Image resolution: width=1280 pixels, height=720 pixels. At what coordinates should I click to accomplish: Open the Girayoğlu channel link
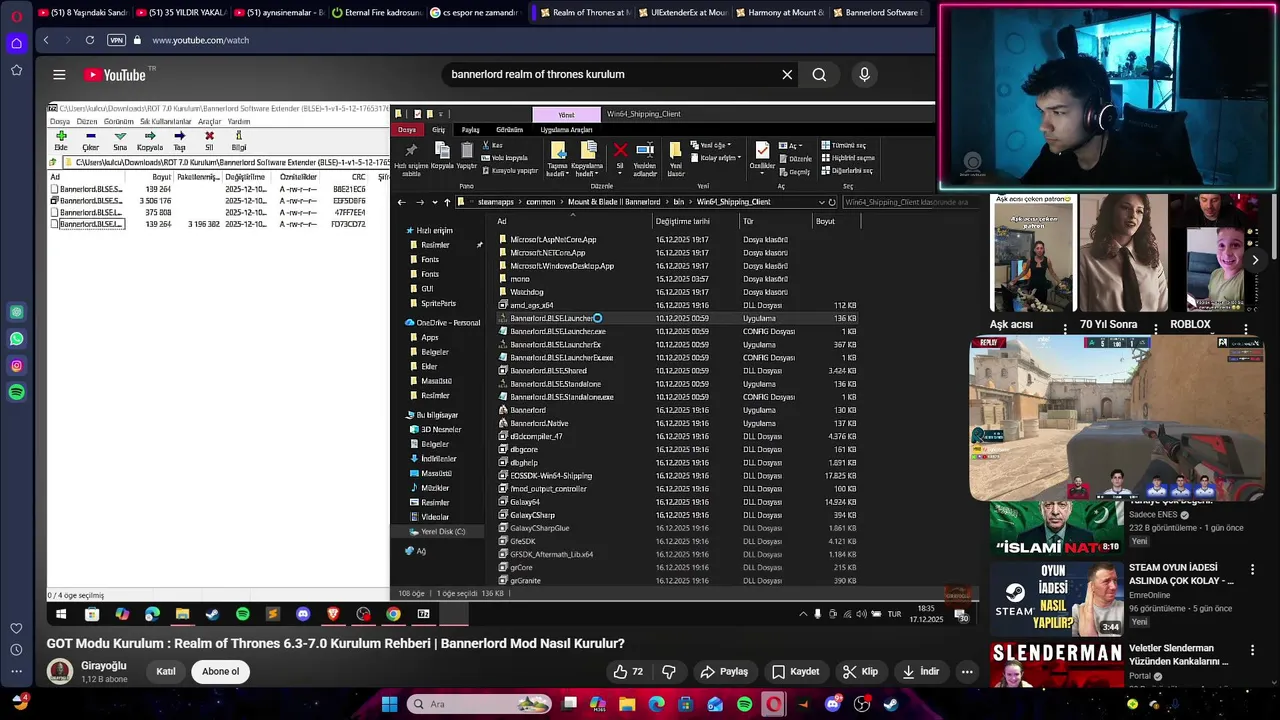point(103,666)
